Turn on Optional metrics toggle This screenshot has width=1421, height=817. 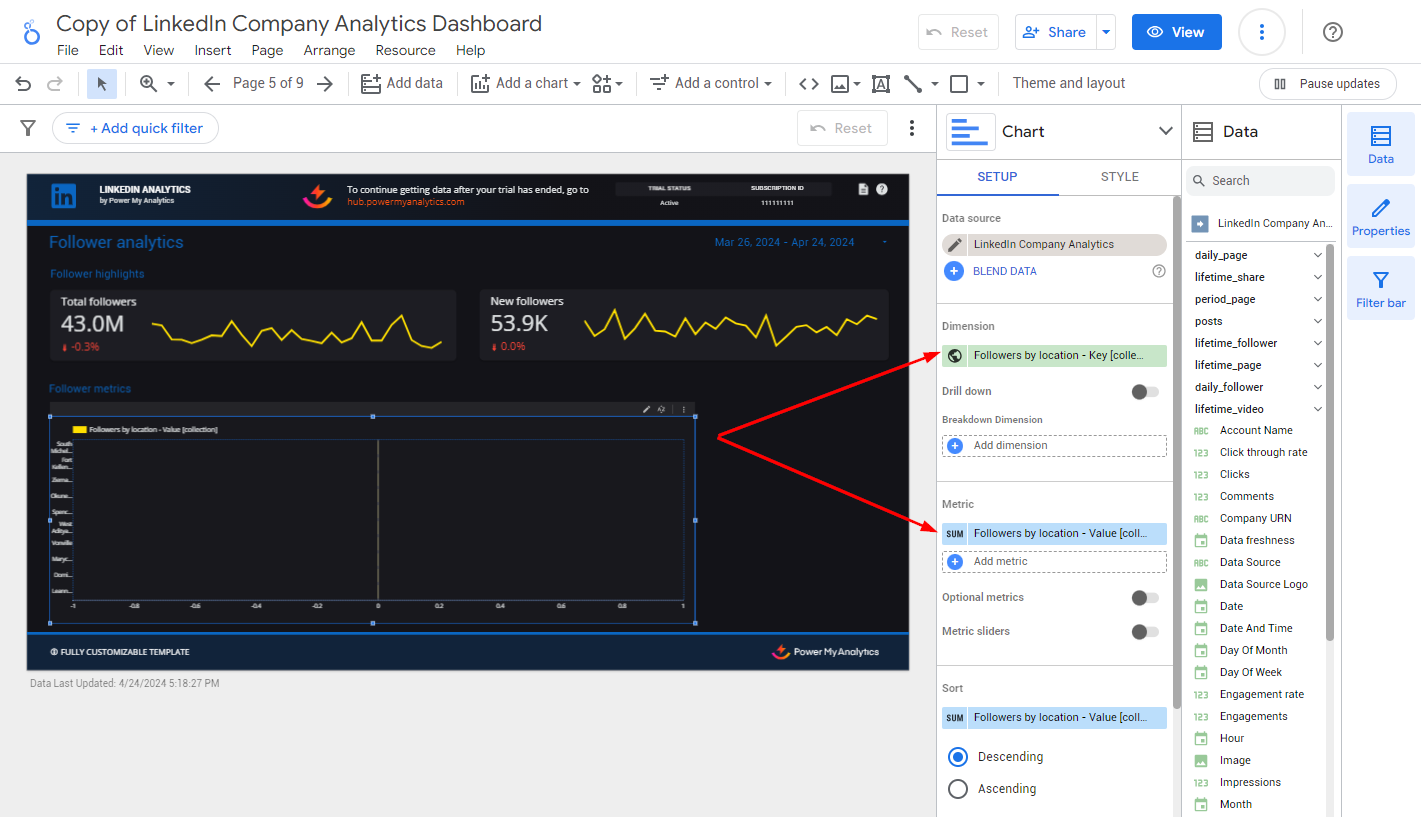tap(1144, 598)
